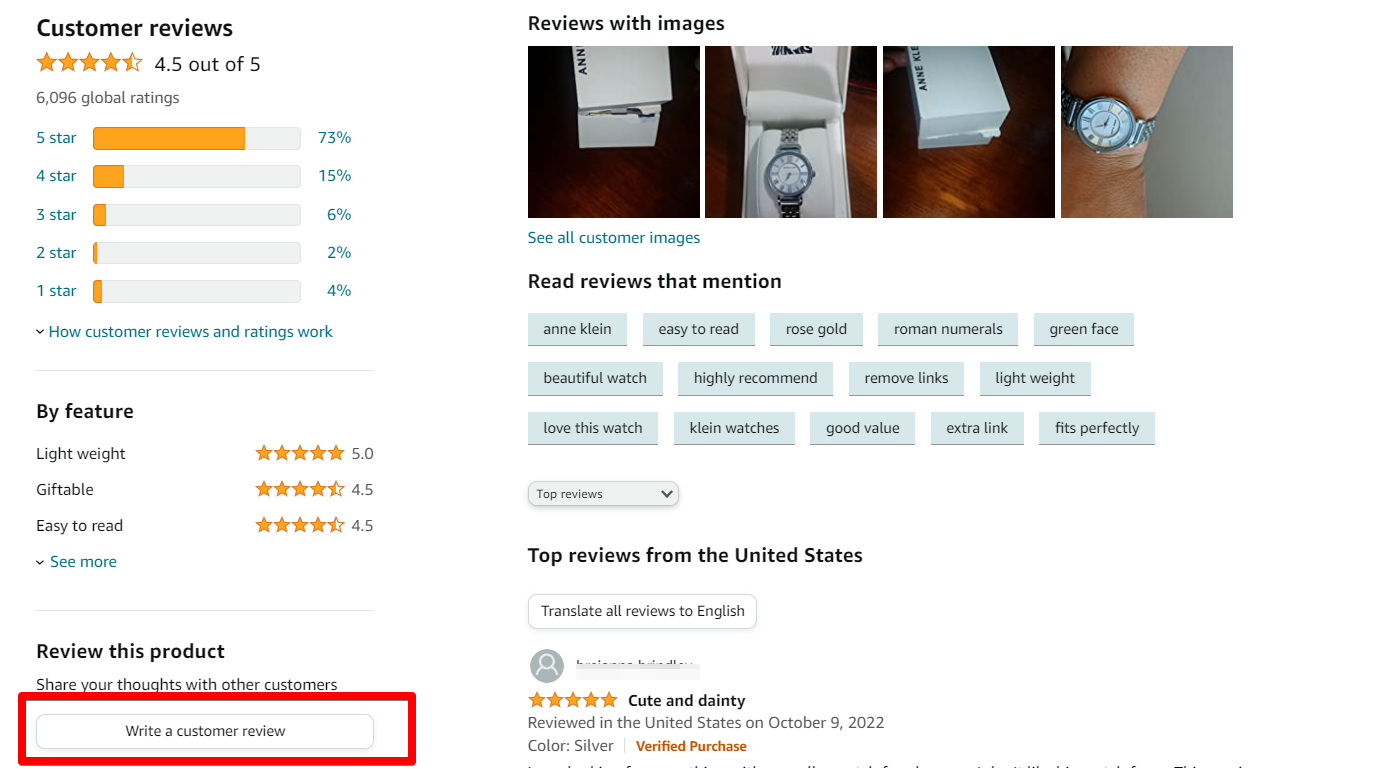The width and height of the screenshot is (1376, 769).
Task: Open the Top reviews sort dropdown
Action: click(603, 493)
